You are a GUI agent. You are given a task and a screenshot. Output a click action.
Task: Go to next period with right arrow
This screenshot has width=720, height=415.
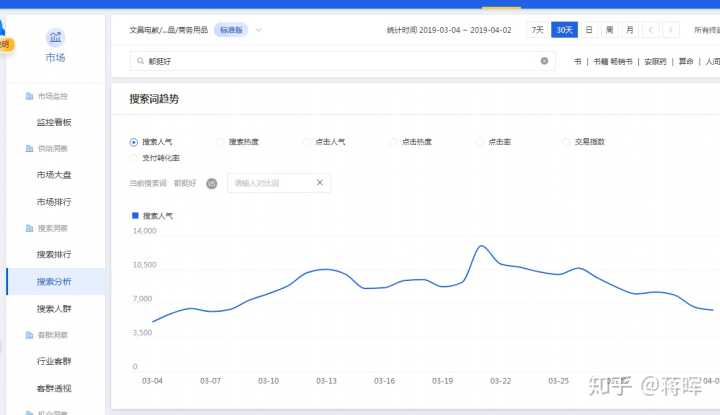click(671, 30)
